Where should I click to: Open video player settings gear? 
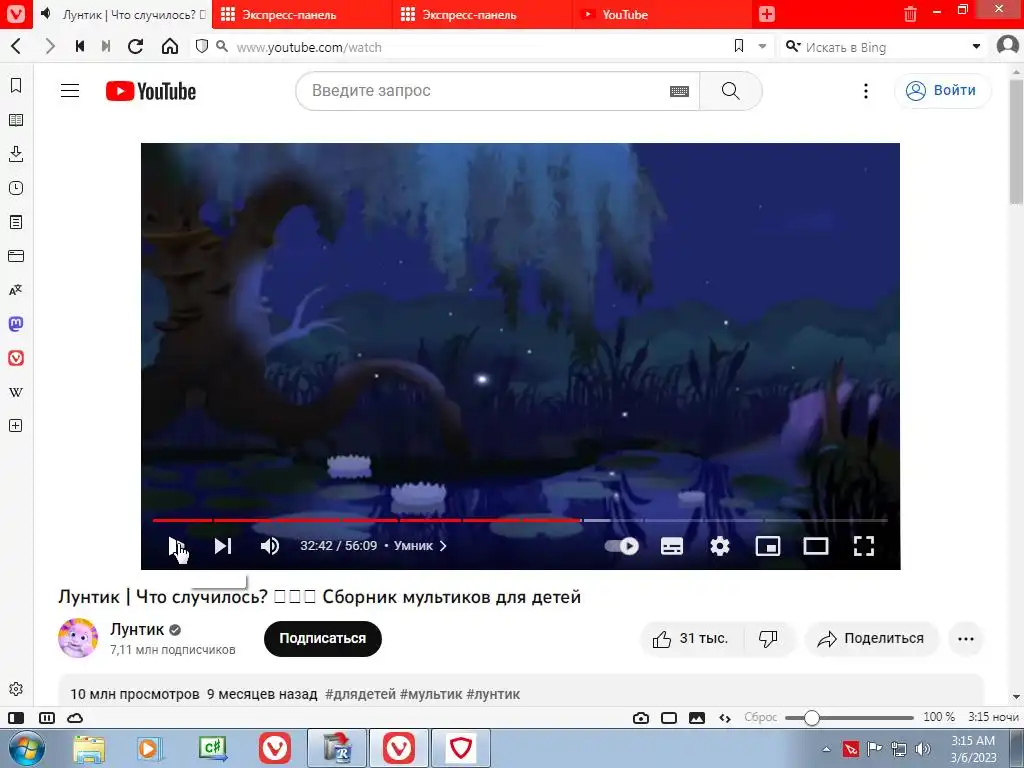(x=720, y=546)
